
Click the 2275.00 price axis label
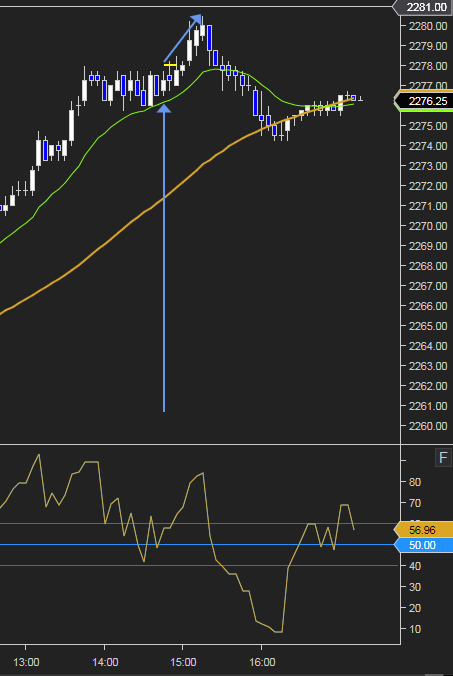428,126
